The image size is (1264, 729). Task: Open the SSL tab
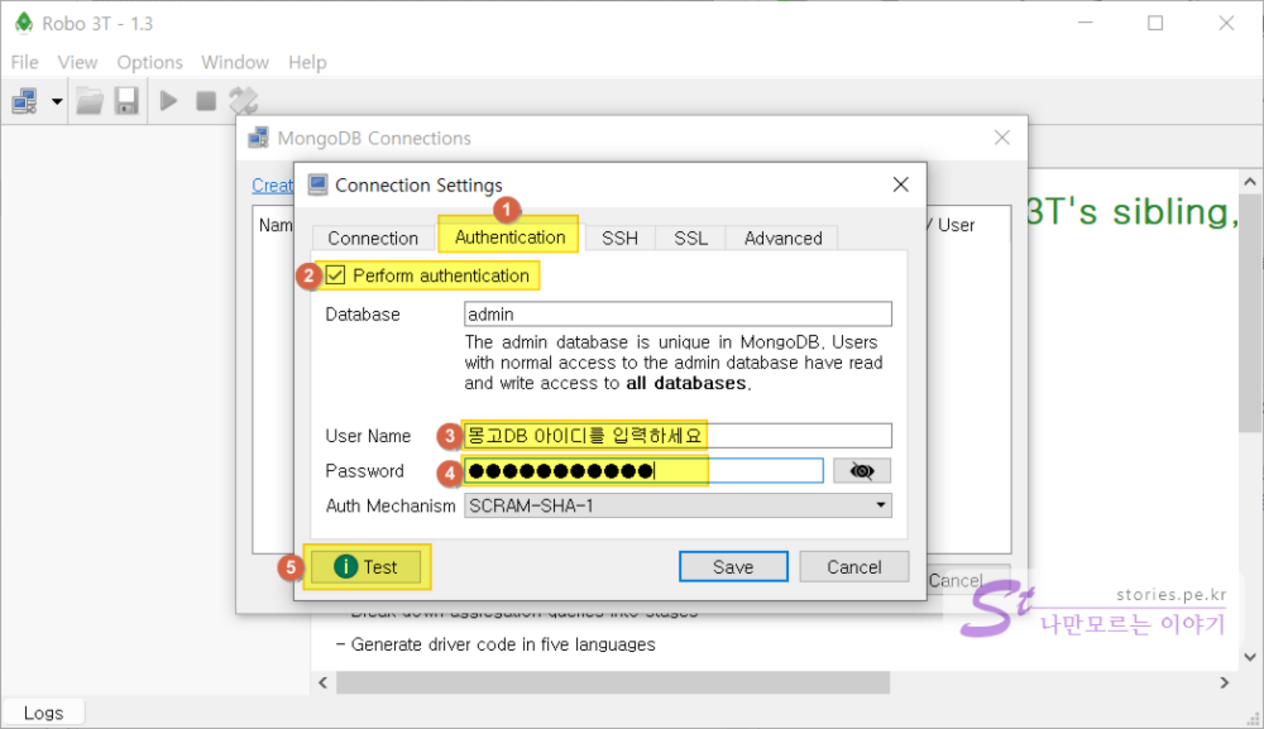coord(690,238)
